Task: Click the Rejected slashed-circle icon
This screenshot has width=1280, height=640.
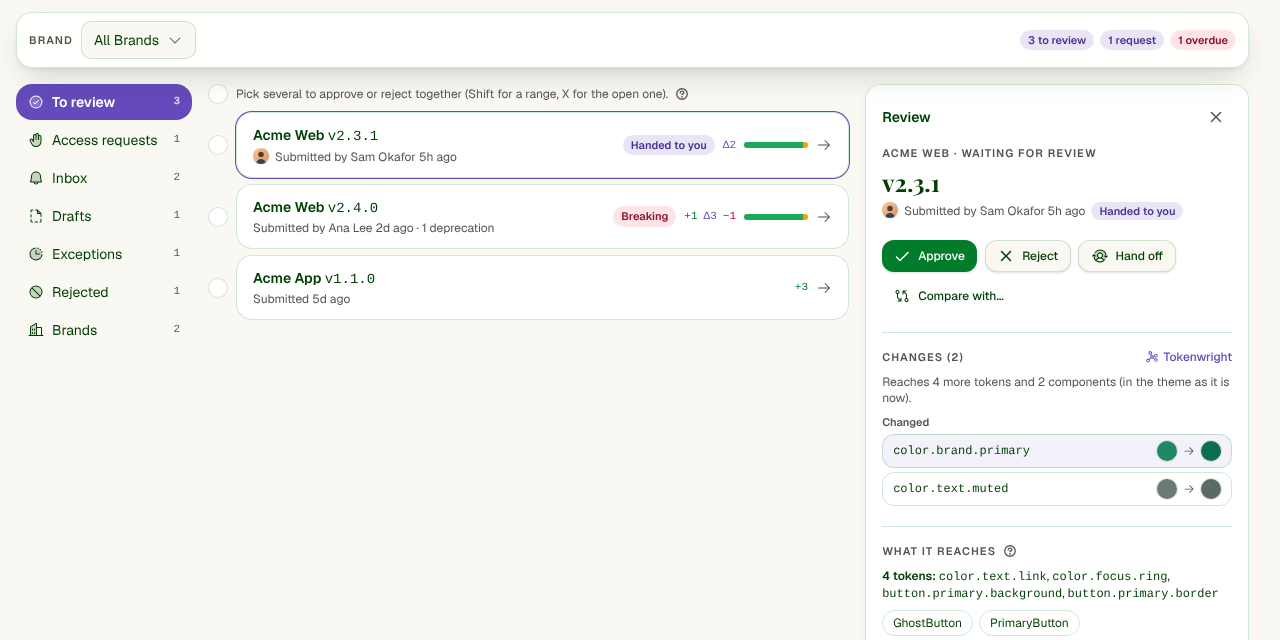Action: [36, 292]
